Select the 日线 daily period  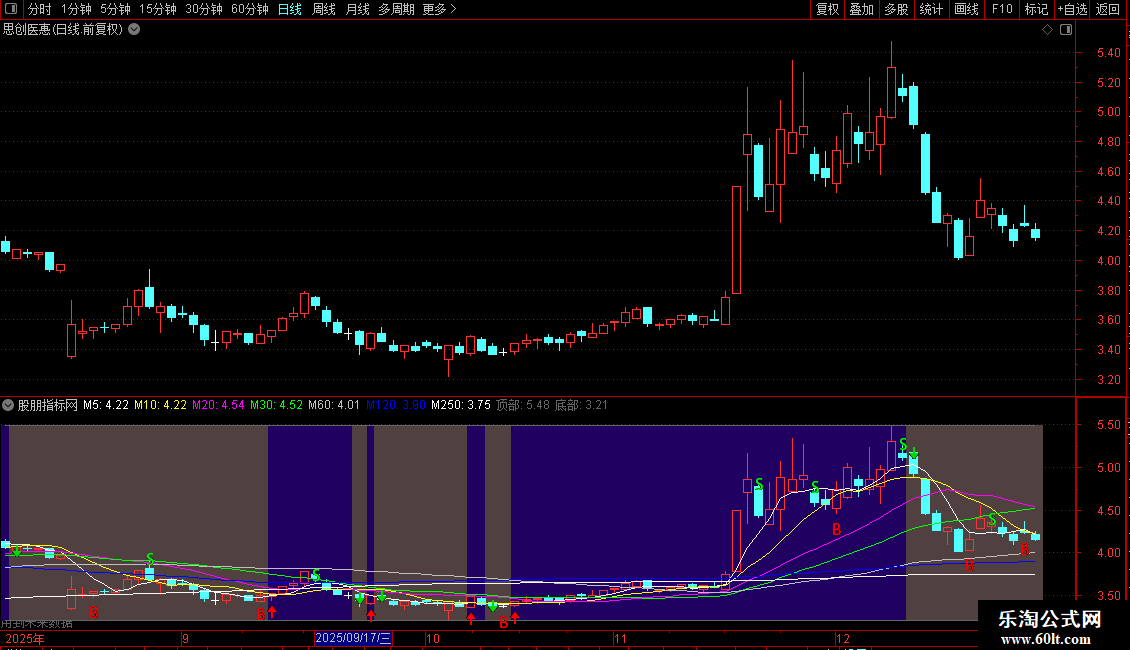(290, 9)
